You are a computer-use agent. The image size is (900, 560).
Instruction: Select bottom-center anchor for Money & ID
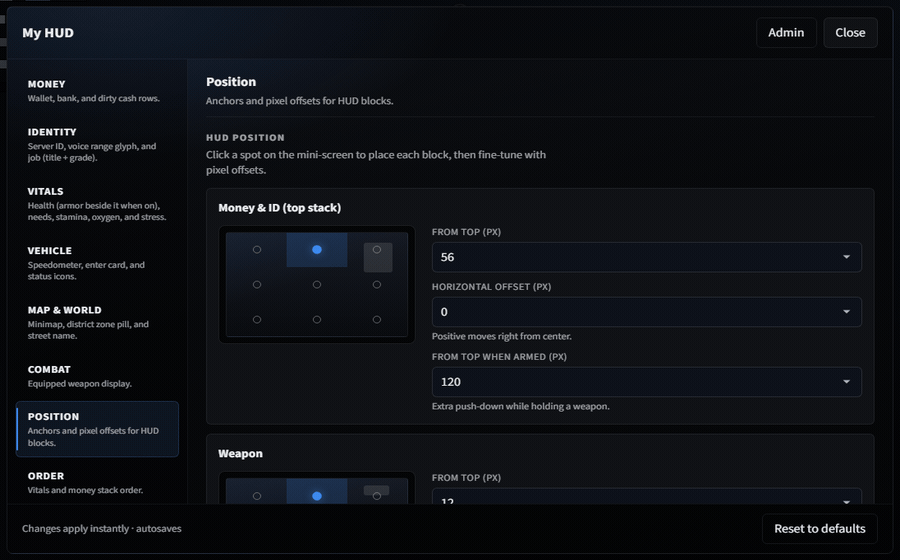tap(317, 320)
